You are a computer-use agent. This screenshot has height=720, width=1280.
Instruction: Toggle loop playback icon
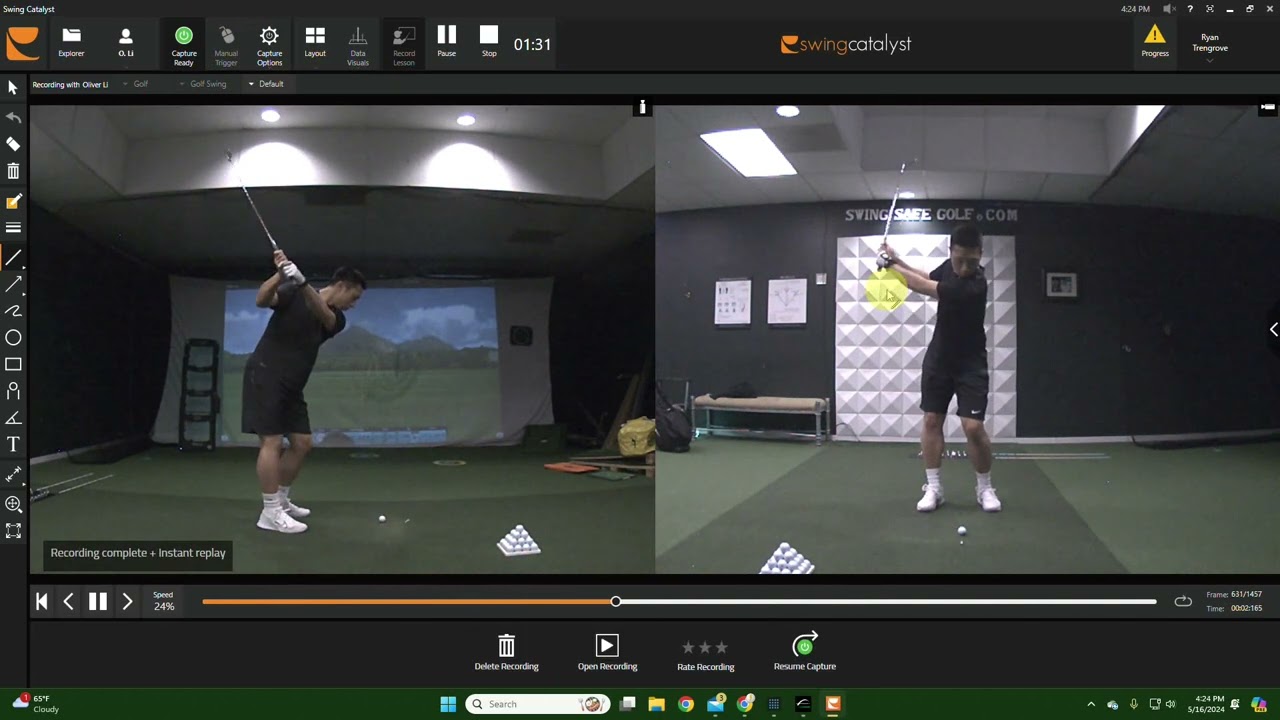click(x=1183, y=601)
